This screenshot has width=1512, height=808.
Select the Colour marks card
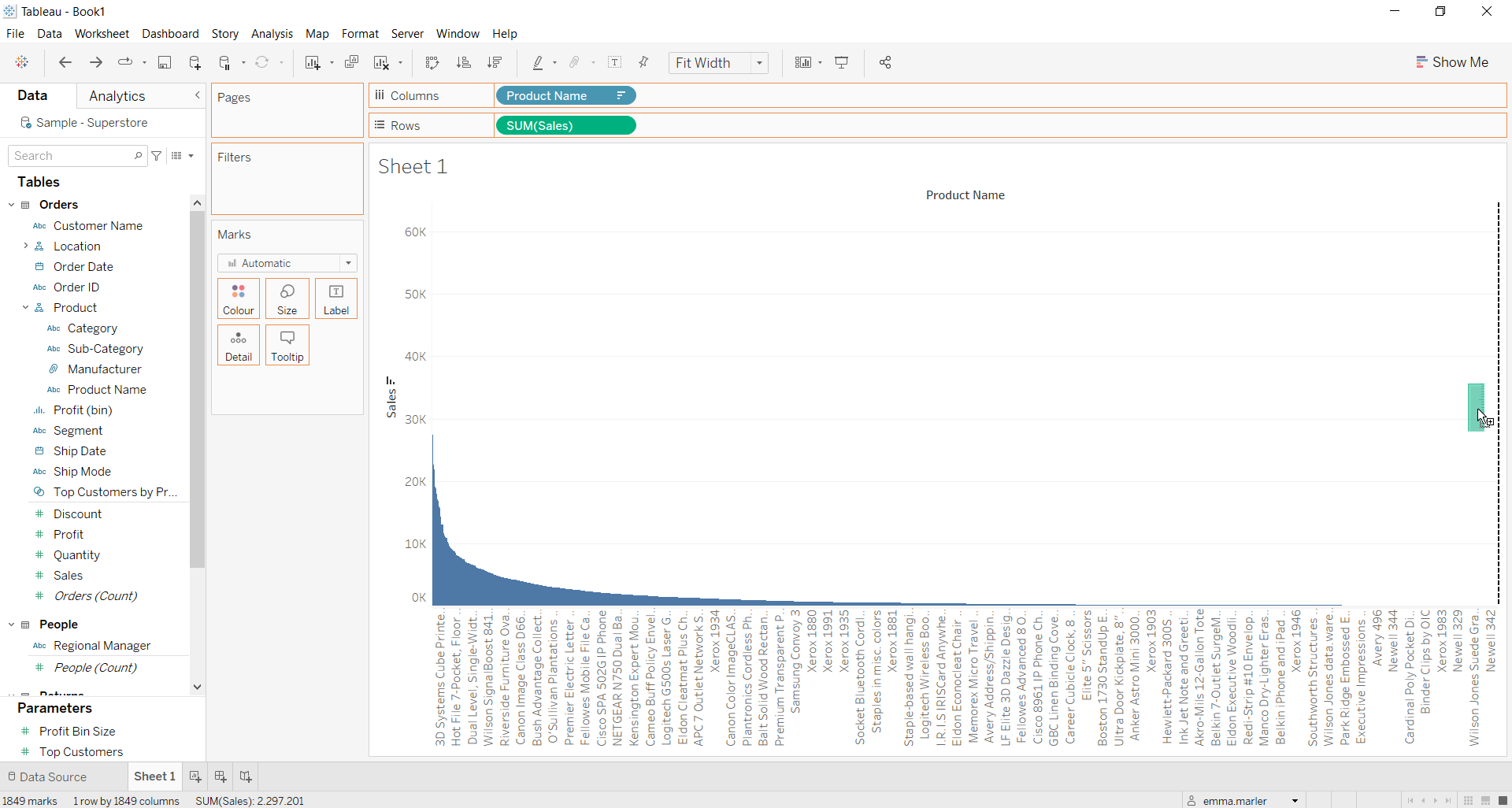238,298
